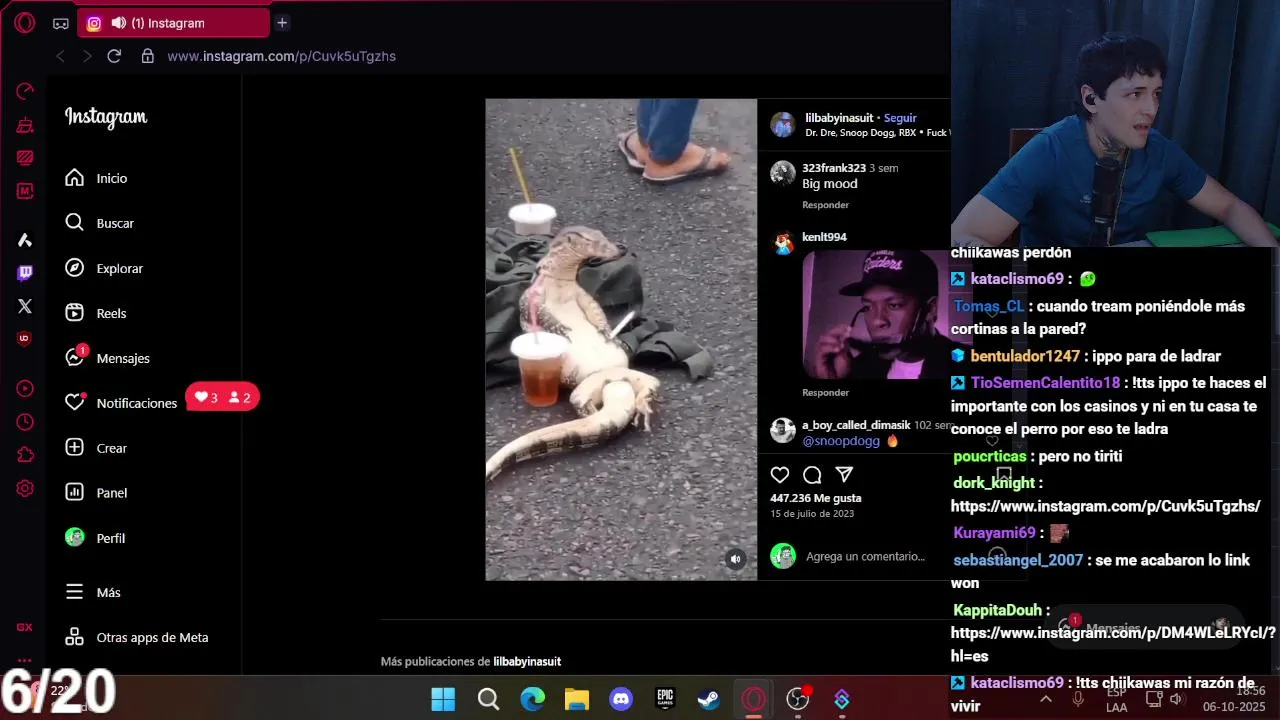Share post with paper plane icon
Viewport: 1280px width, 720px height.
844,475
